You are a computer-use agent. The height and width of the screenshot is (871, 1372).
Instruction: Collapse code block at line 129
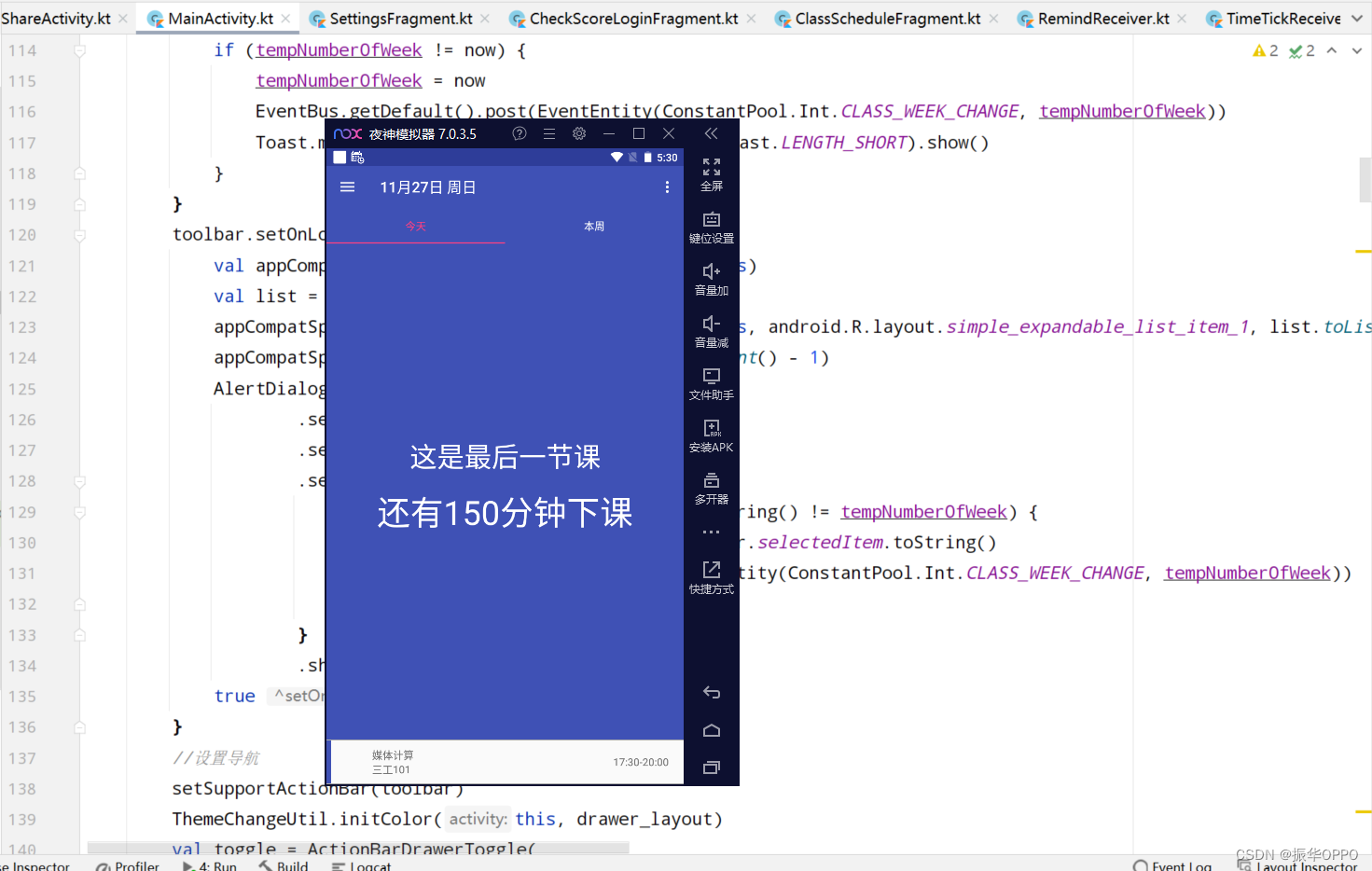point(80,512)
